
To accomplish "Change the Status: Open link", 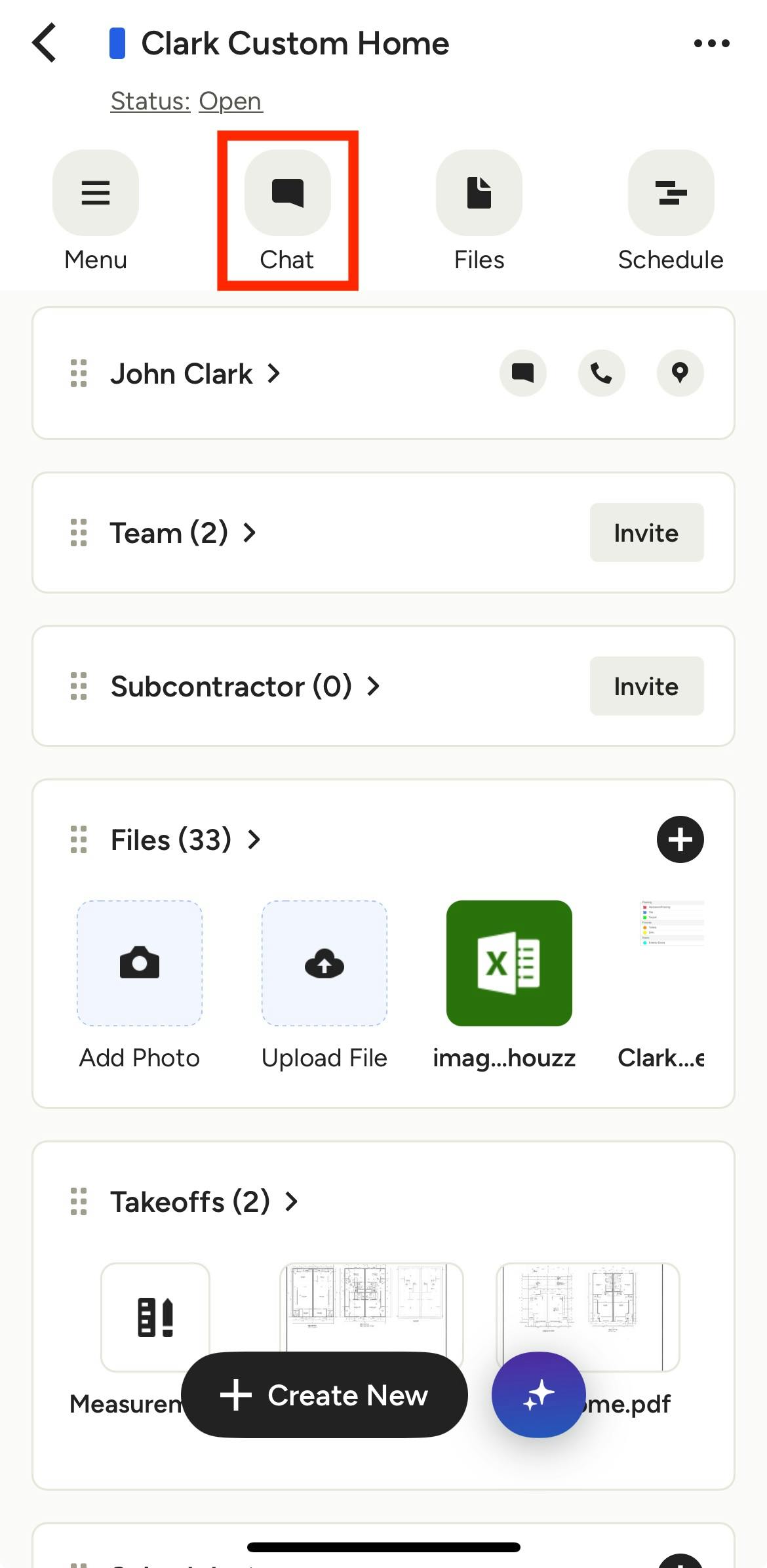I will pyautogui.click(x=186, y=101).
